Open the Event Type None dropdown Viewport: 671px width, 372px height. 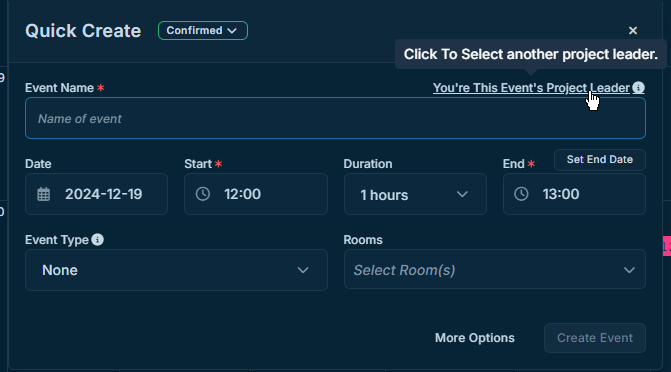(176, 270)
